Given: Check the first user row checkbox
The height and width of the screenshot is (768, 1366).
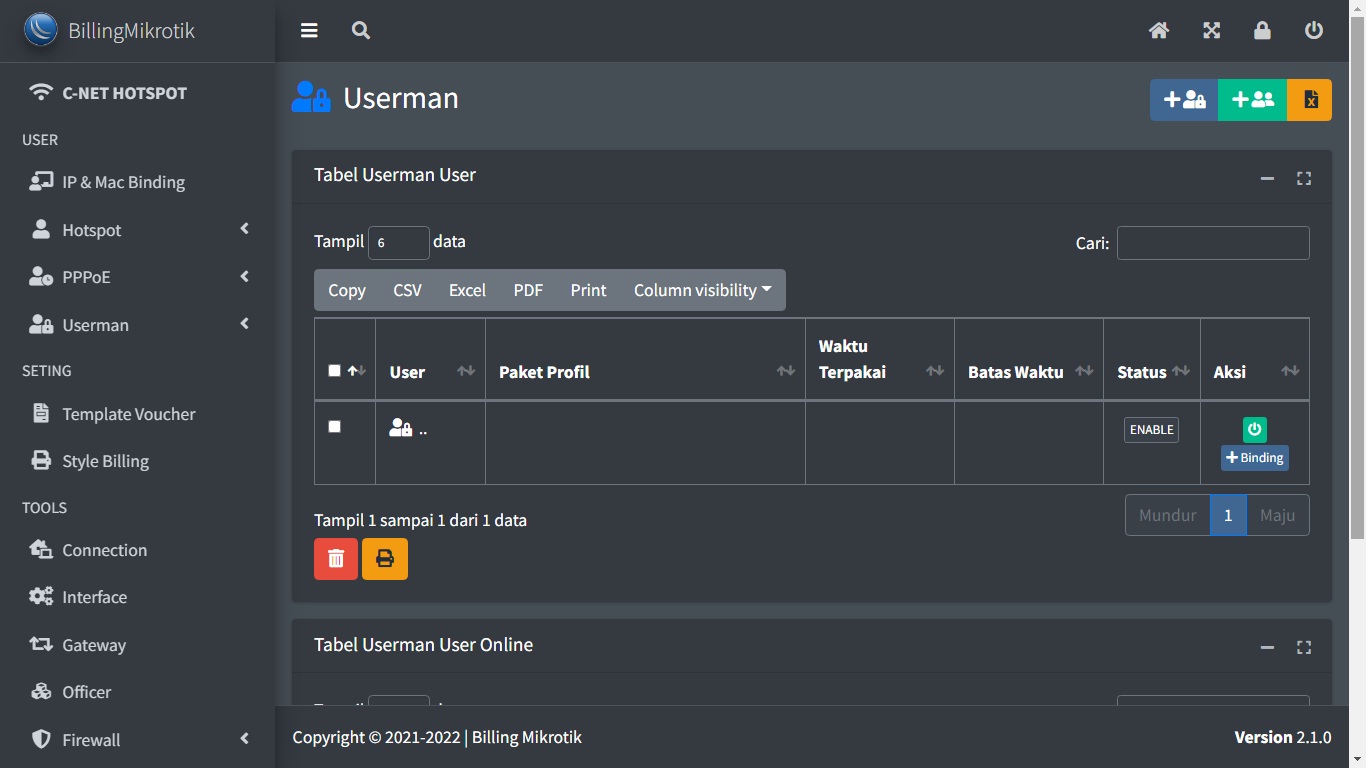Looking at the screenshot, I should click(334, 427).
